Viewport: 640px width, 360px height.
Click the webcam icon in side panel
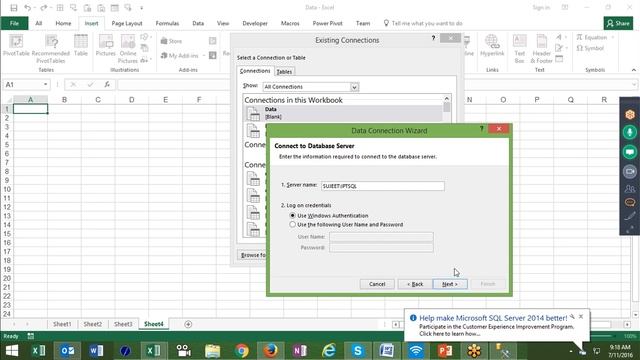tap(630, 171)
